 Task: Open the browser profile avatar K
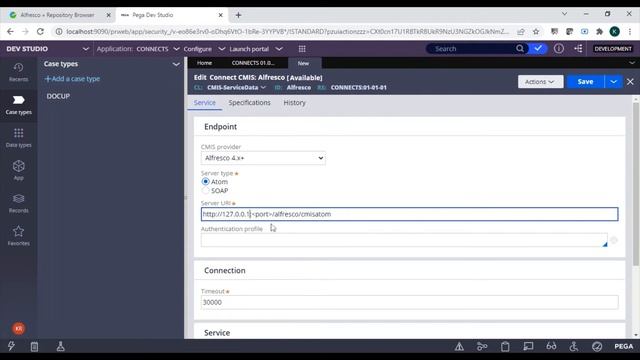click(x=615, y=31)
